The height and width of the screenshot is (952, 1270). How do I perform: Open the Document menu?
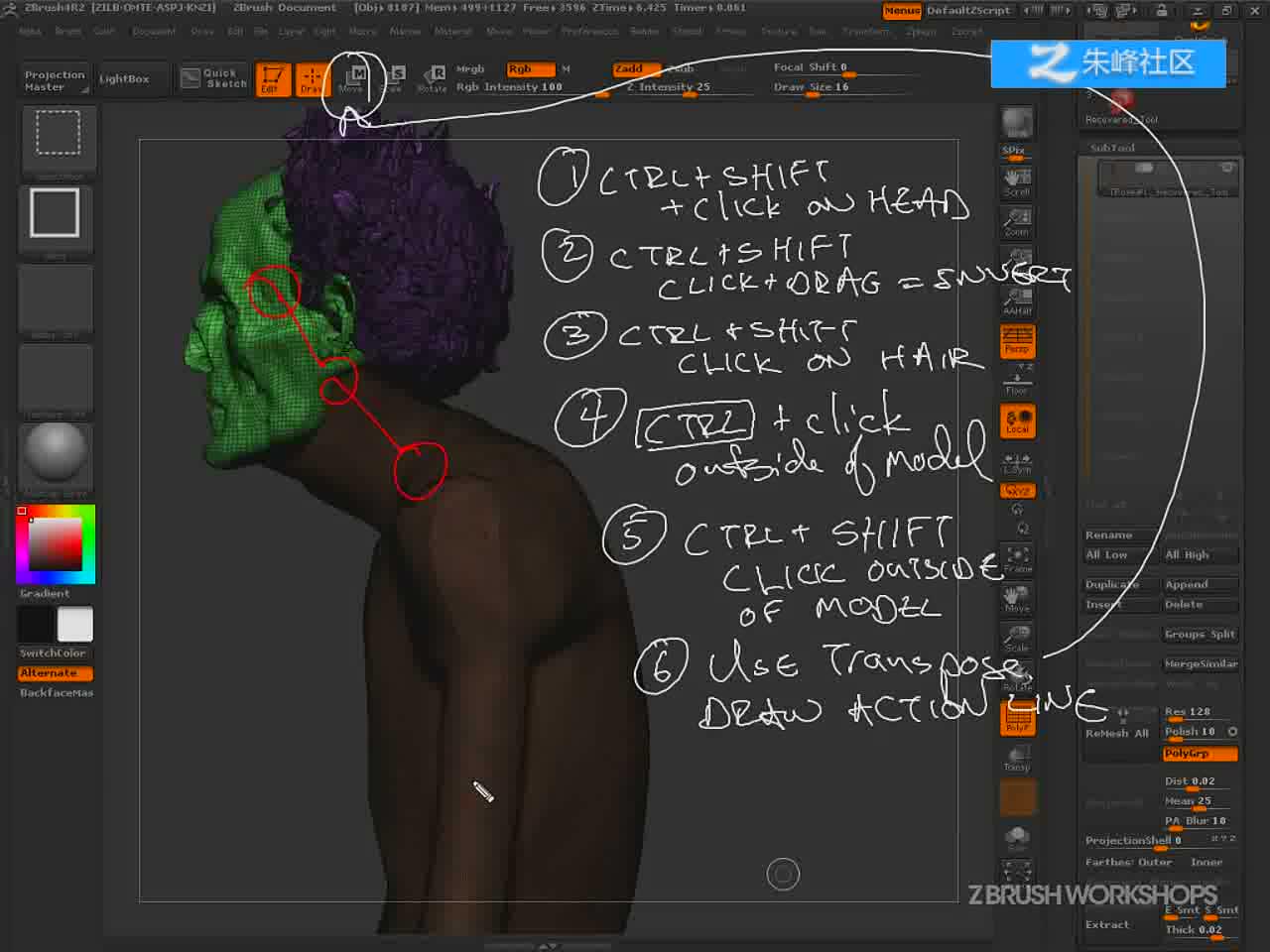click(154, 32)
